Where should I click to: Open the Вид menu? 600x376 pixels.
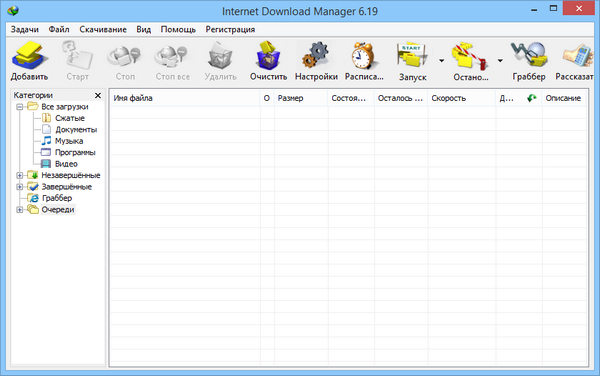[x=143, y=29]
